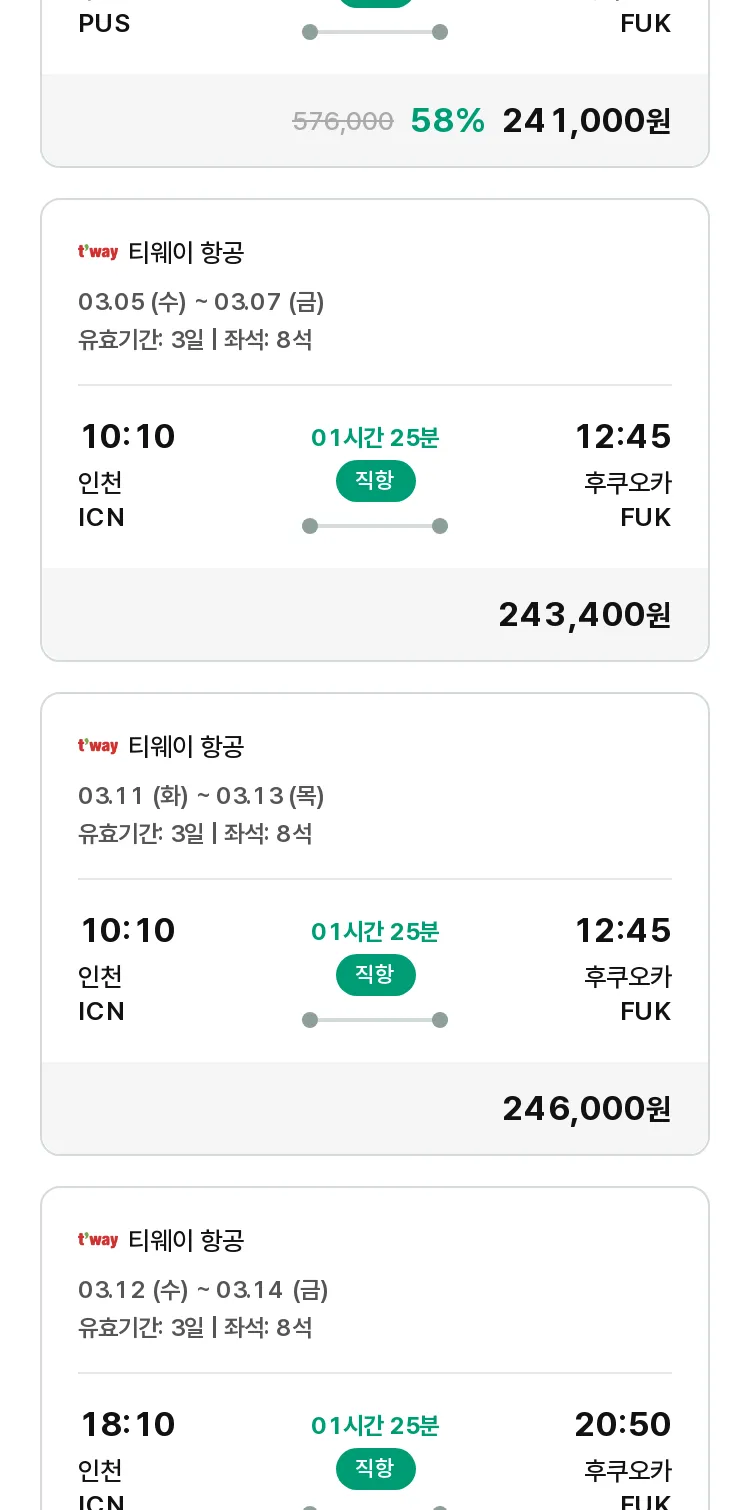The width and height of the screenshot is (750, 1510).
Task: Tap the 20:50 arrival time at 후쿠오카
Action: click(622, 1424)
